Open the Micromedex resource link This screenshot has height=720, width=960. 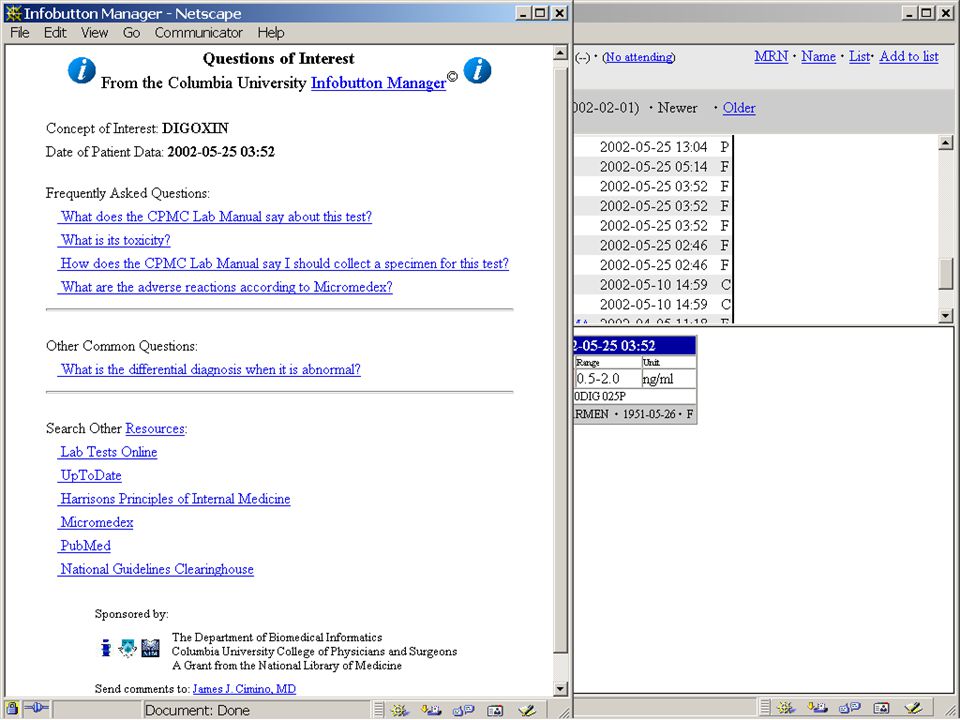[x=96, y=522]
